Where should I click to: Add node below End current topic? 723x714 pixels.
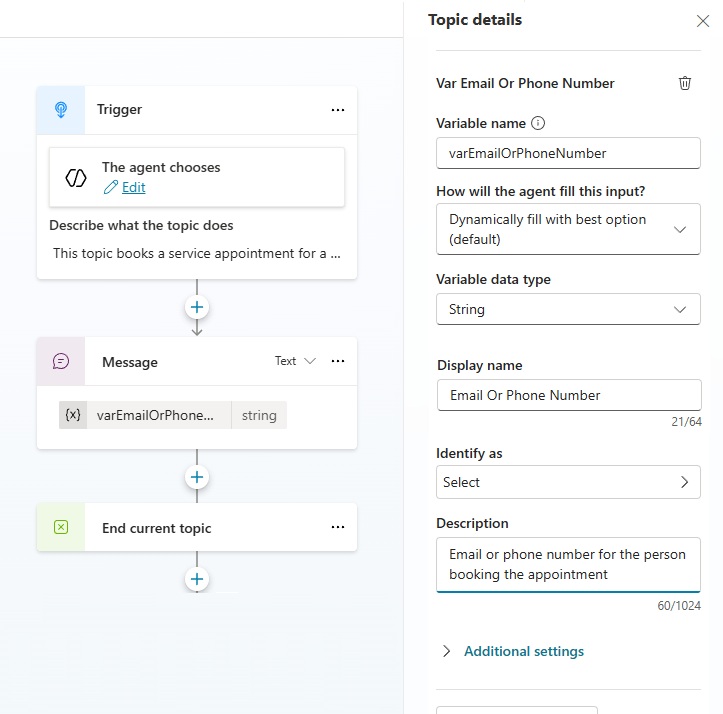[197, 579]
